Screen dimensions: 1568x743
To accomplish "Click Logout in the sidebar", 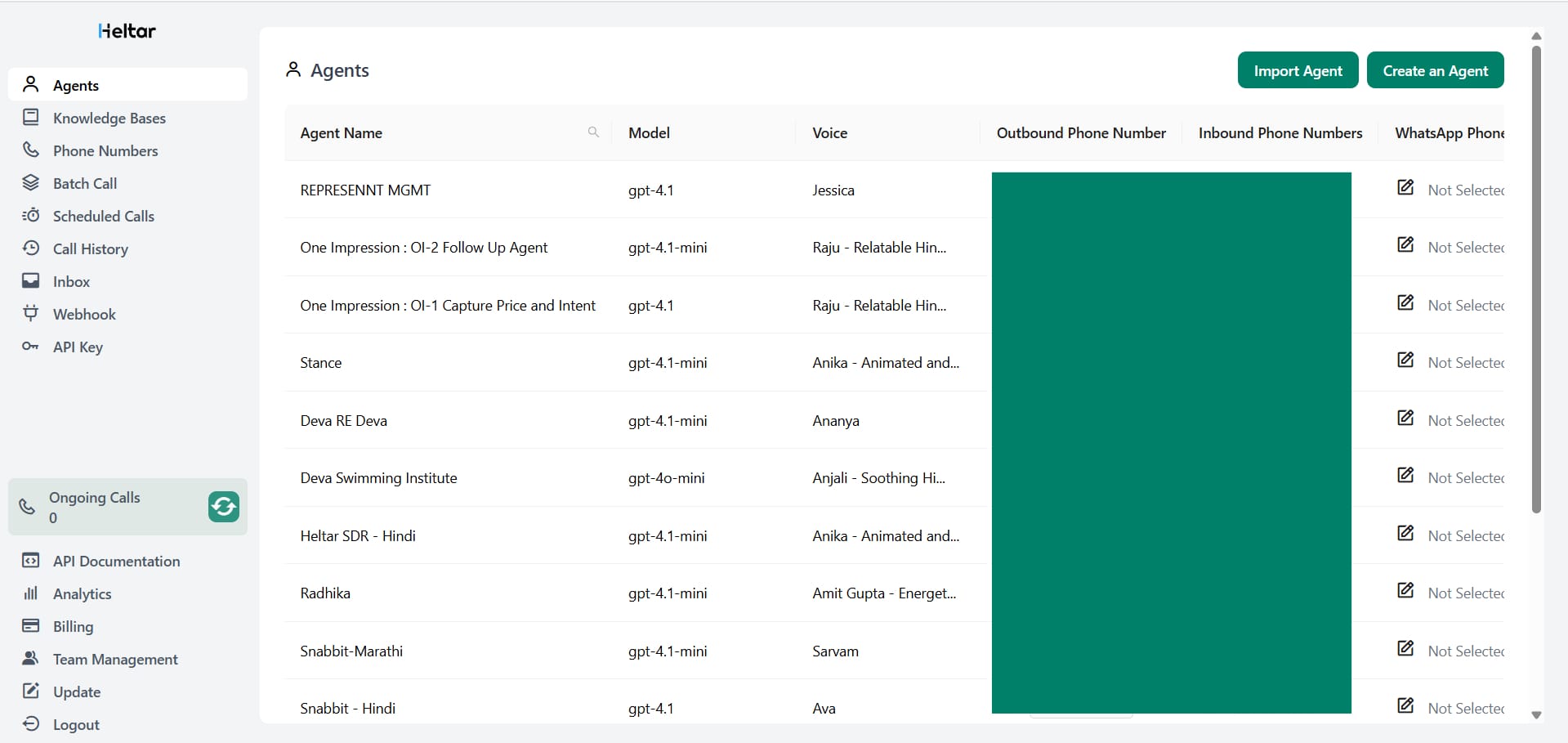I will 76,725.
